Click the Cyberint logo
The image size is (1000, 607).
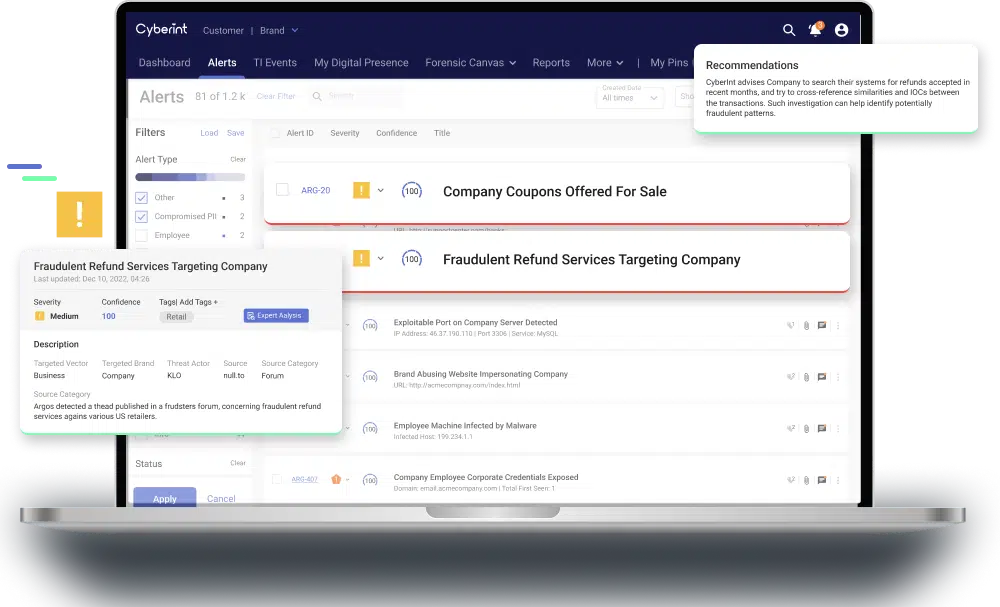click(x=161, y=30)
